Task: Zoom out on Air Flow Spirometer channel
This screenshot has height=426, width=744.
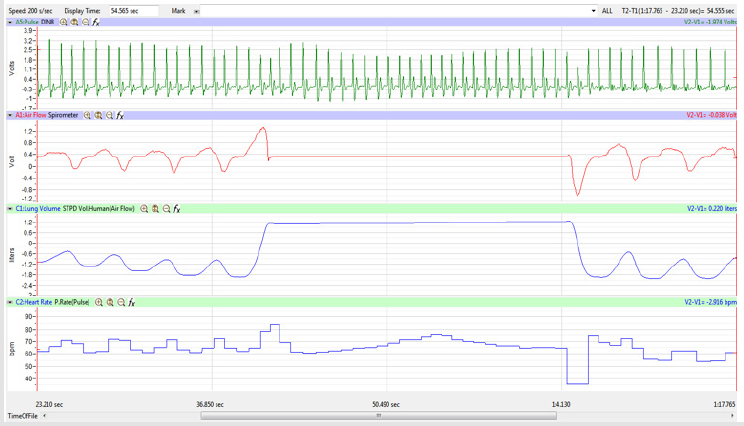Action: tap(109, 116)
